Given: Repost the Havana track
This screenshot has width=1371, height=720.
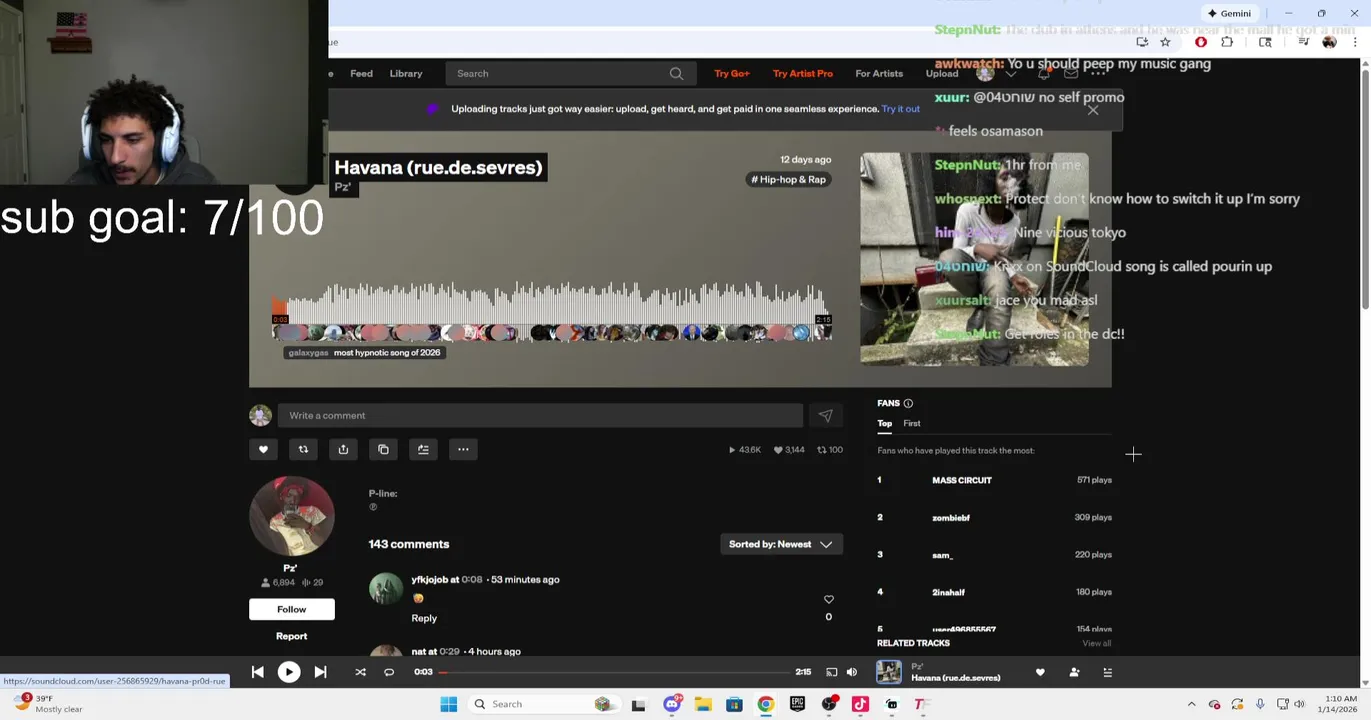Looking at the screenshot, I should [x=303, y=449].
